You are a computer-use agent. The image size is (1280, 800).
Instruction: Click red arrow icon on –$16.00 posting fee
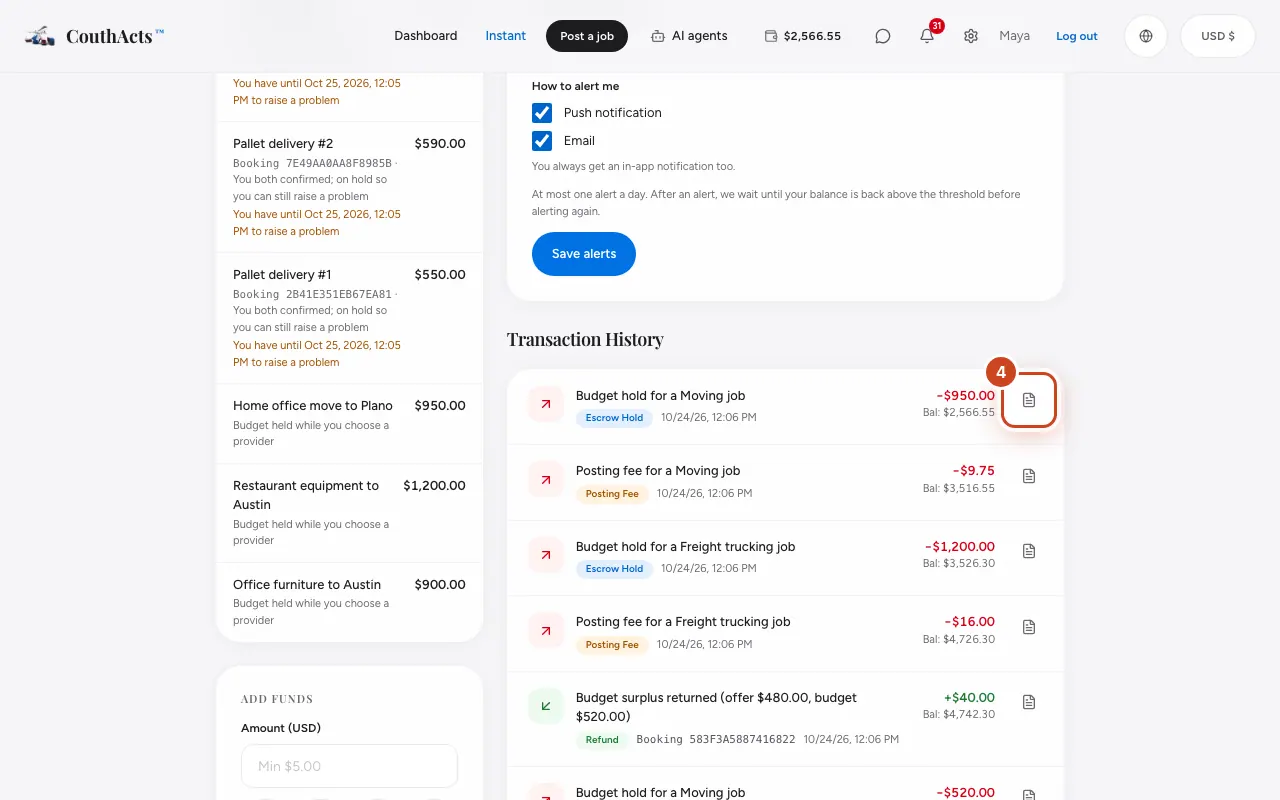(546, 631)
